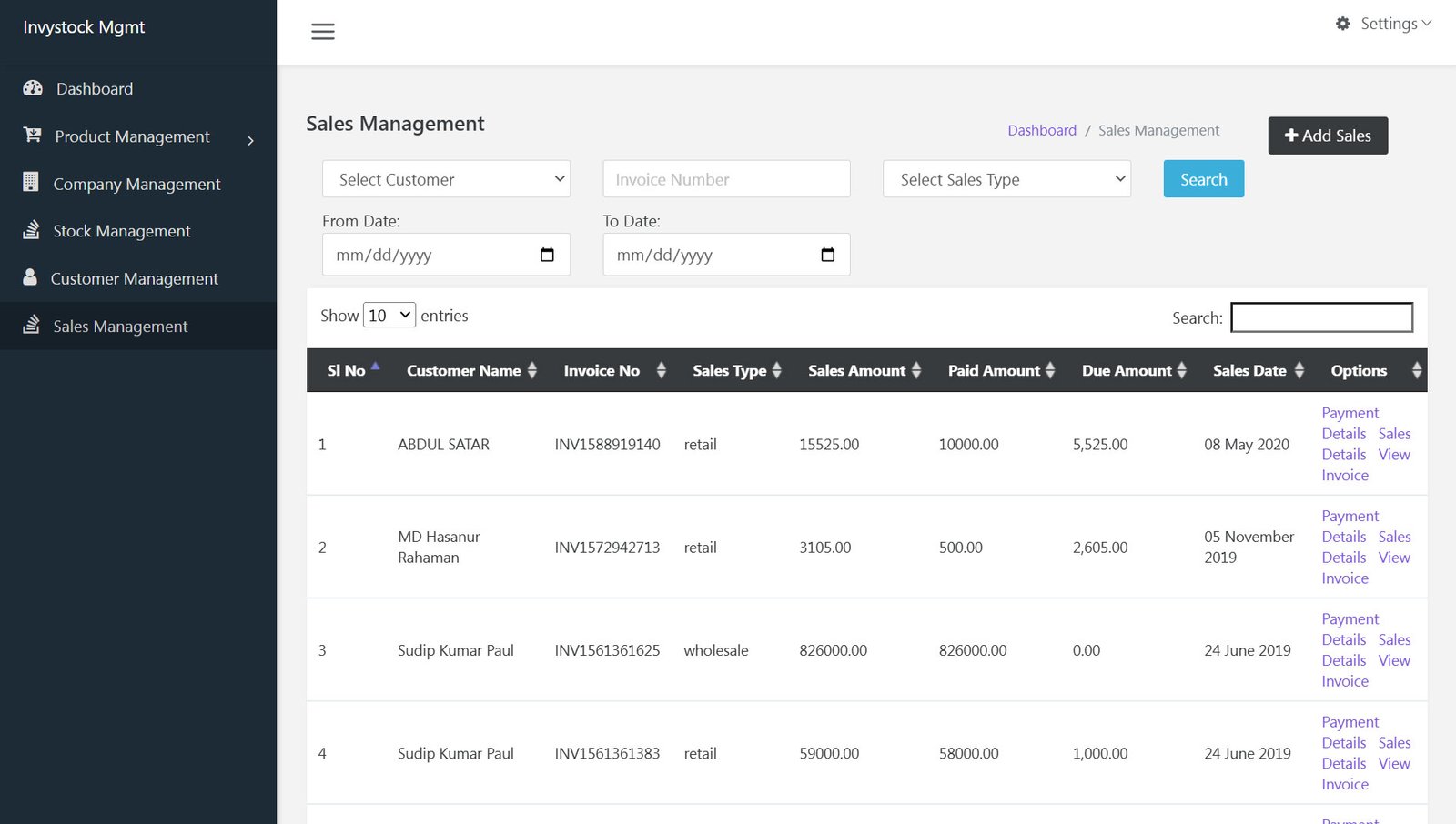The height and width of the screenshot is (824, 1456).
Task: Click the Stock Management stack icon
Action: click(32, 229)
